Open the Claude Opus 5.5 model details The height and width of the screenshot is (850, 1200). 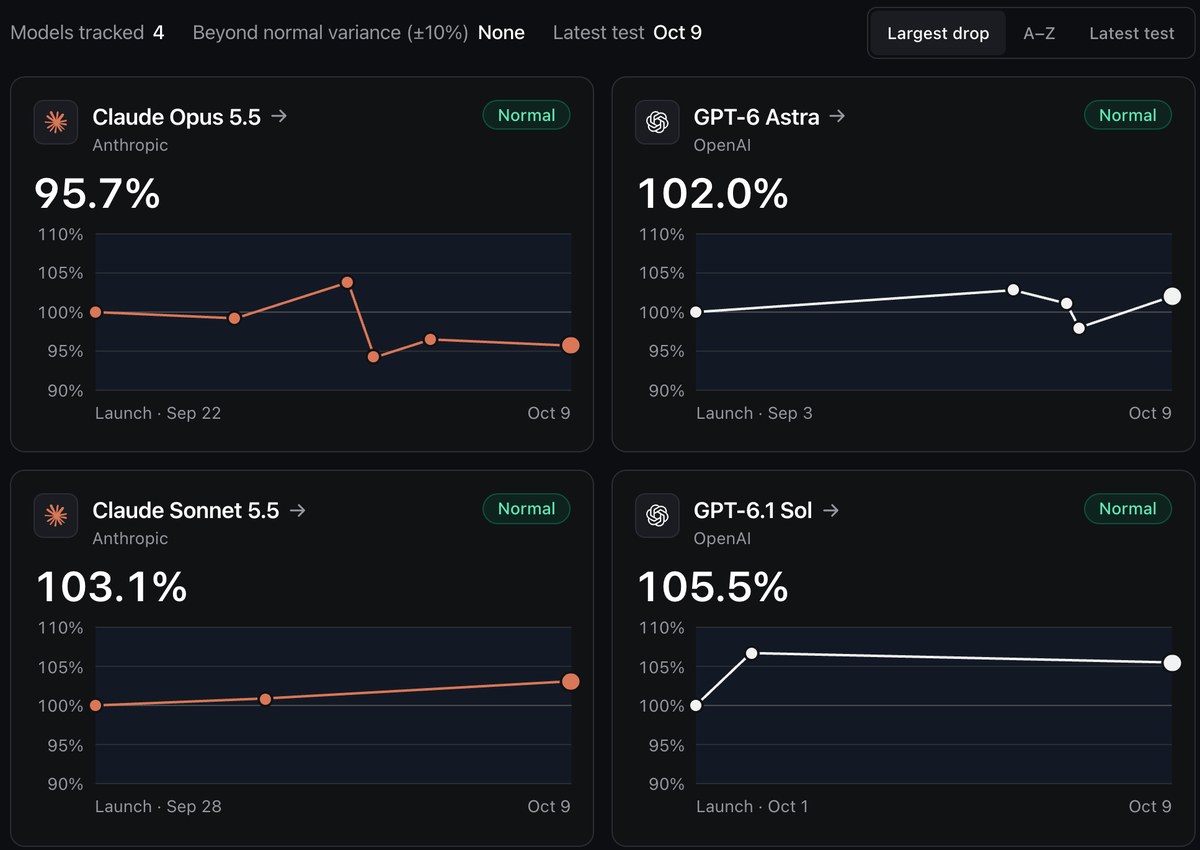176,117
